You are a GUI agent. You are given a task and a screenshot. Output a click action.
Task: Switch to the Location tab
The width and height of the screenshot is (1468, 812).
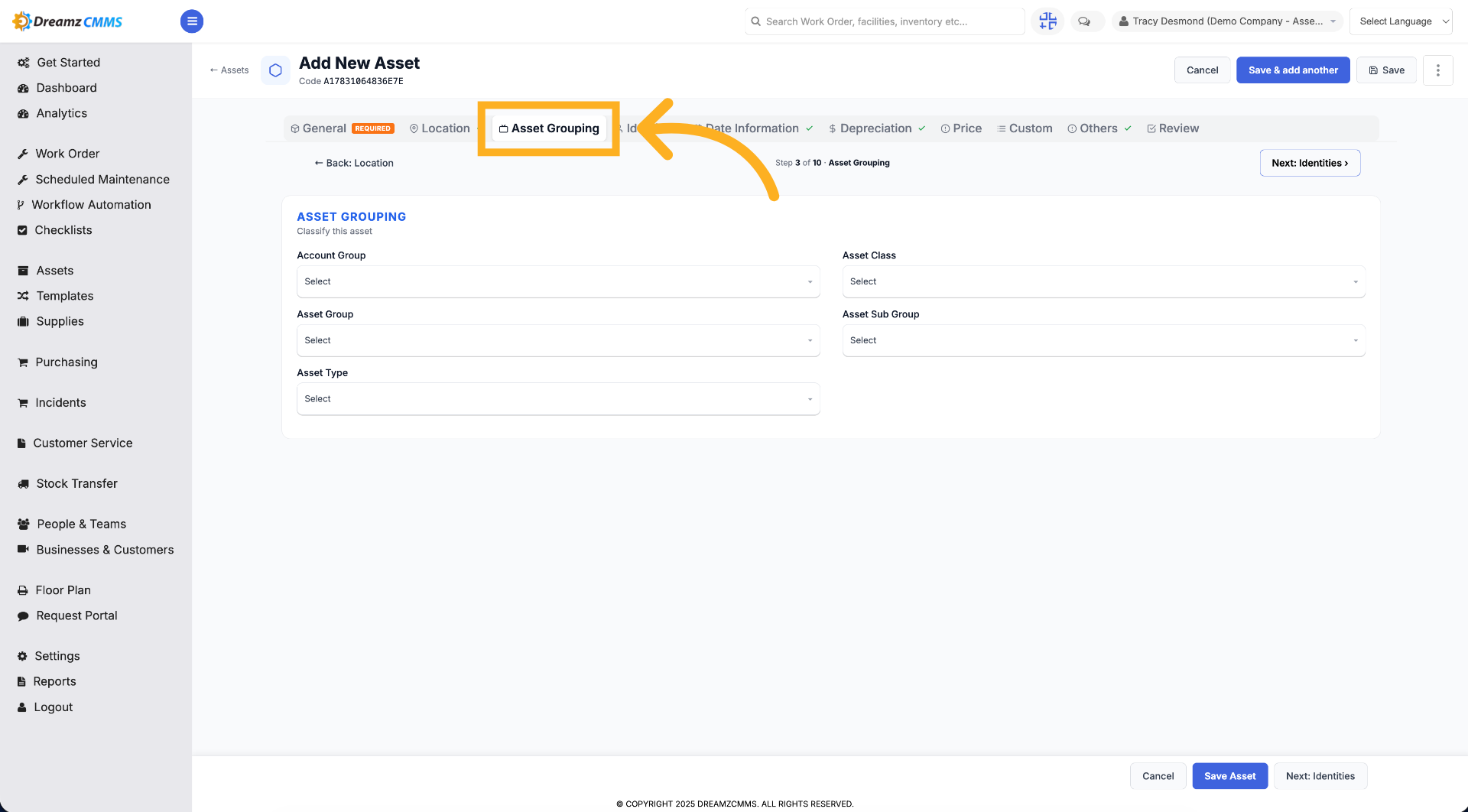click(x=440, y=128)
